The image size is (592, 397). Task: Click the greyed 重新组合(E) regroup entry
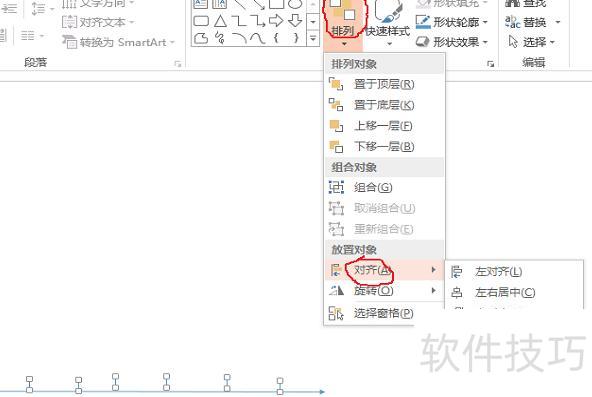coord(384,229)
